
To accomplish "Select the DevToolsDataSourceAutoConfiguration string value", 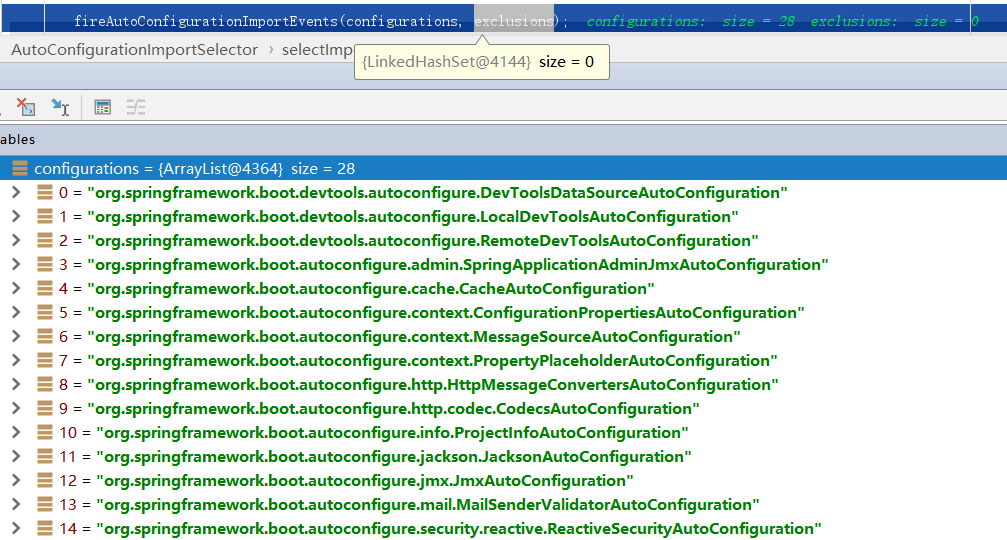I will (437, 193).
